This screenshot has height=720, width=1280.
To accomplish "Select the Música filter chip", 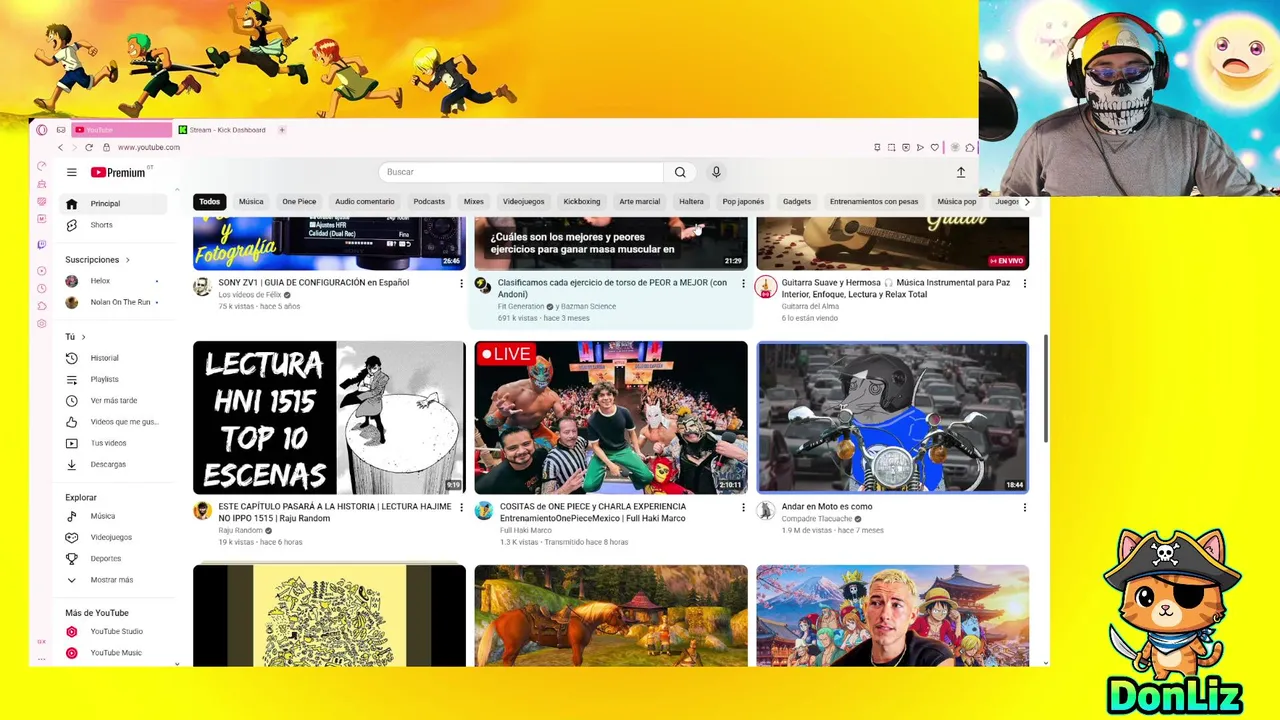I will [x=251, y=202].
